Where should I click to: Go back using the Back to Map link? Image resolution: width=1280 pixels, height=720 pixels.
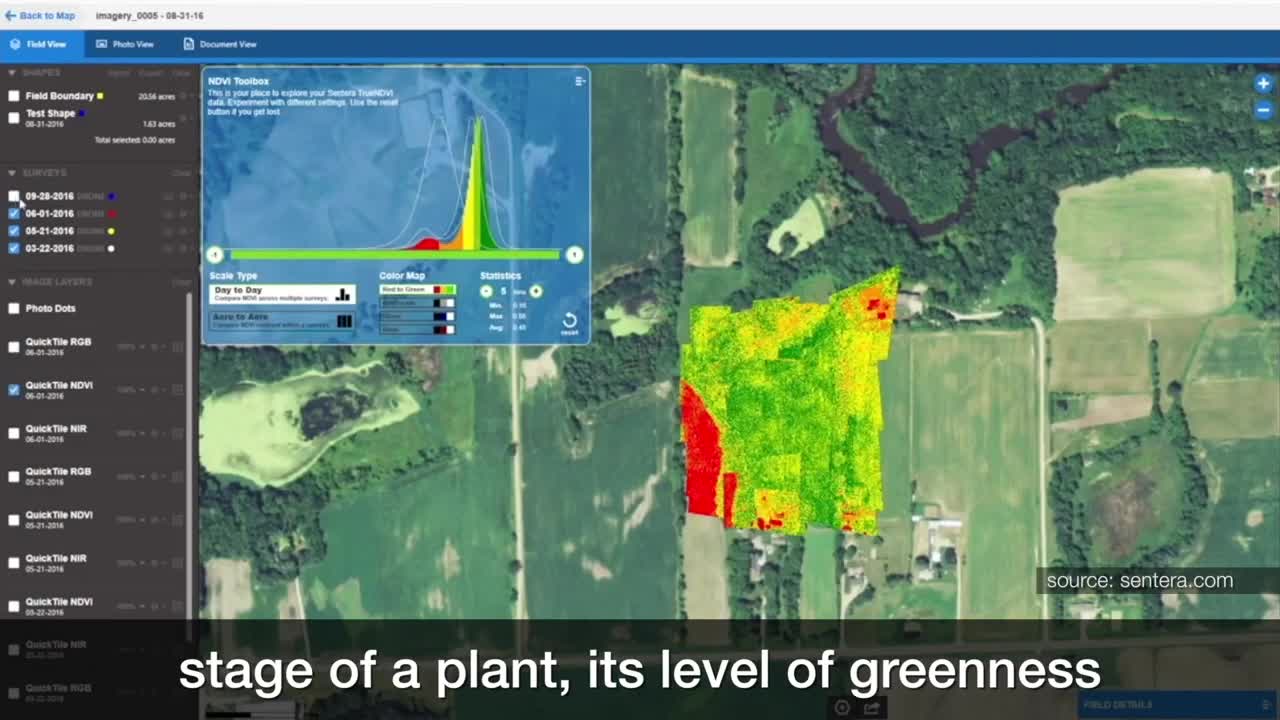point(40,16)
